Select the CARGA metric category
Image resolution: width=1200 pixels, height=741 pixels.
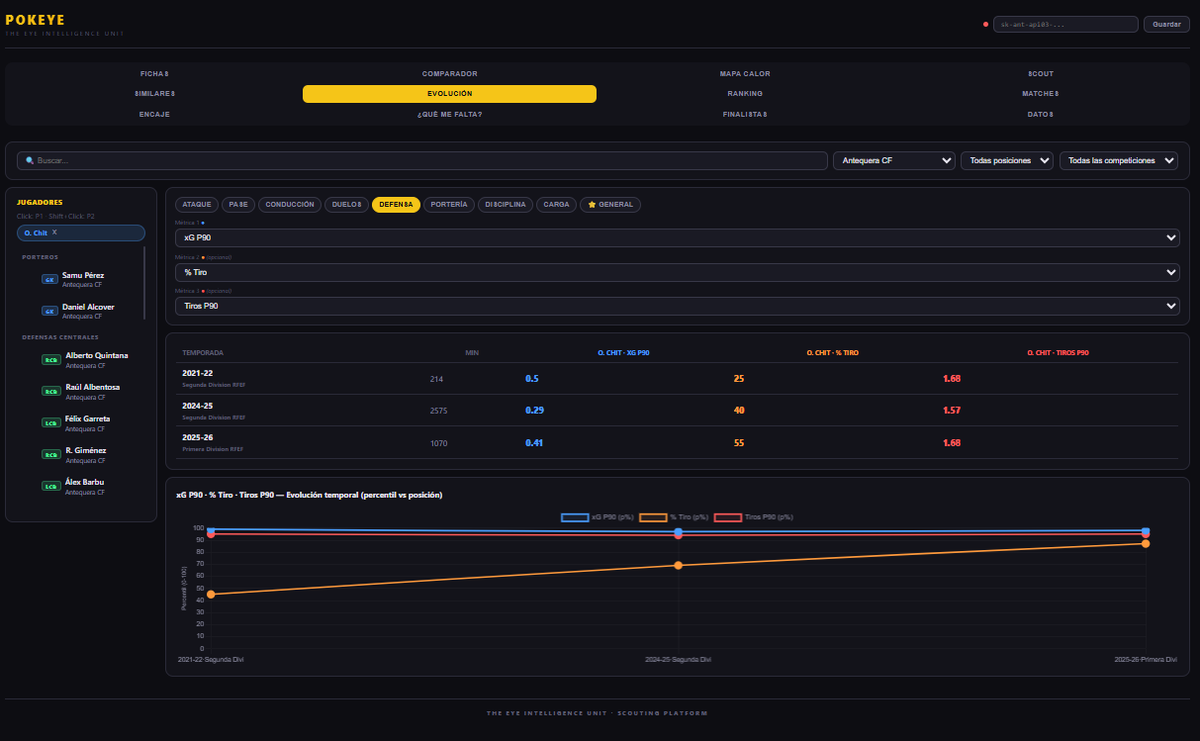557,204
